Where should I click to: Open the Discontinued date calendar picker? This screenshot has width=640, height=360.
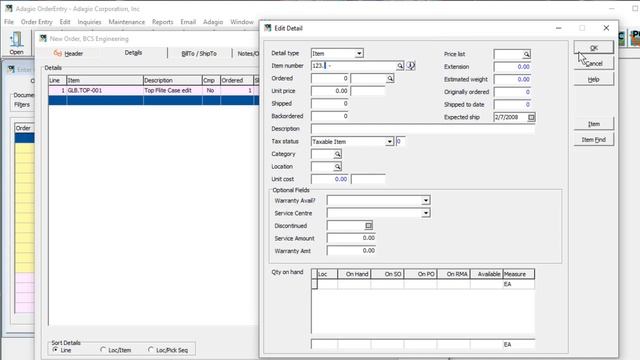click(x=368, y=226)
